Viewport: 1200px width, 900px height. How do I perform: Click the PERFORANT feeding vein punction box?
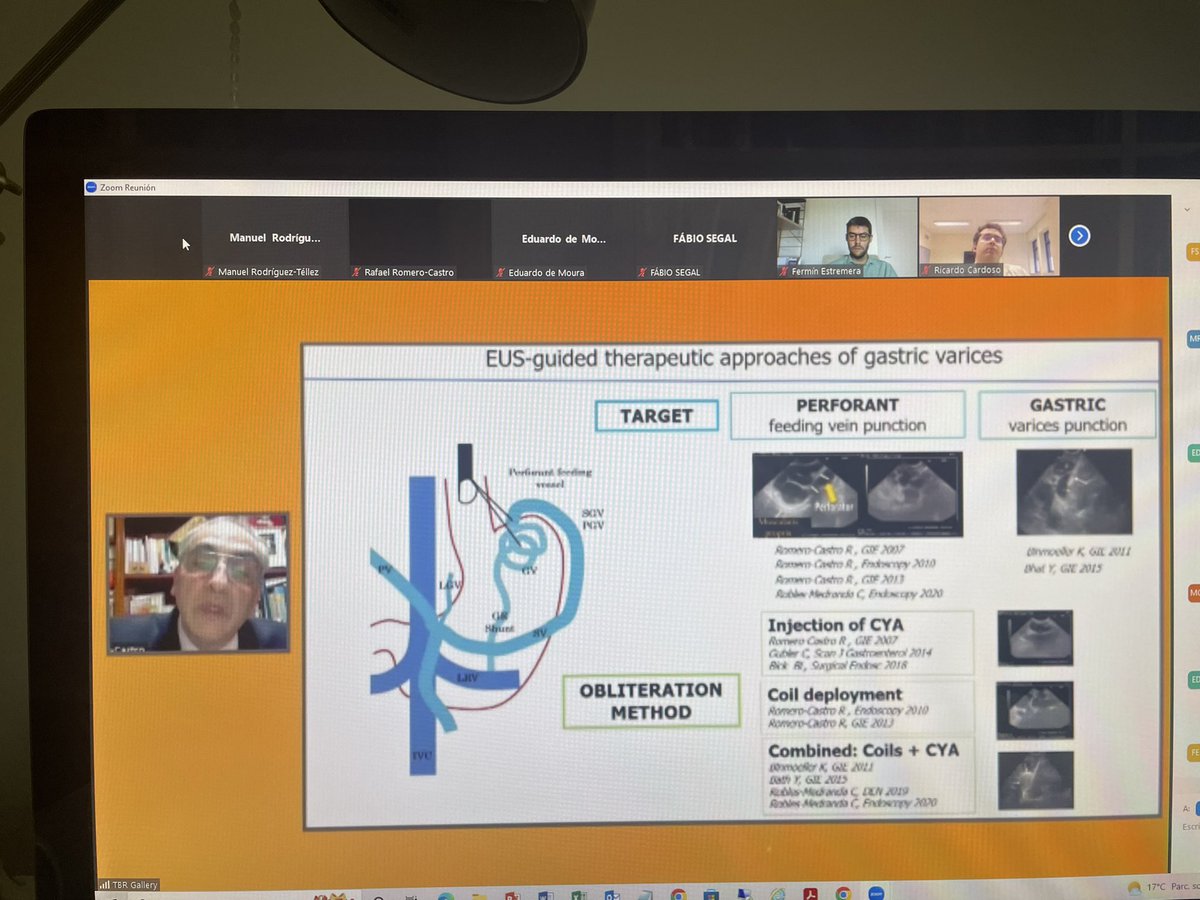tap(847, 415)
